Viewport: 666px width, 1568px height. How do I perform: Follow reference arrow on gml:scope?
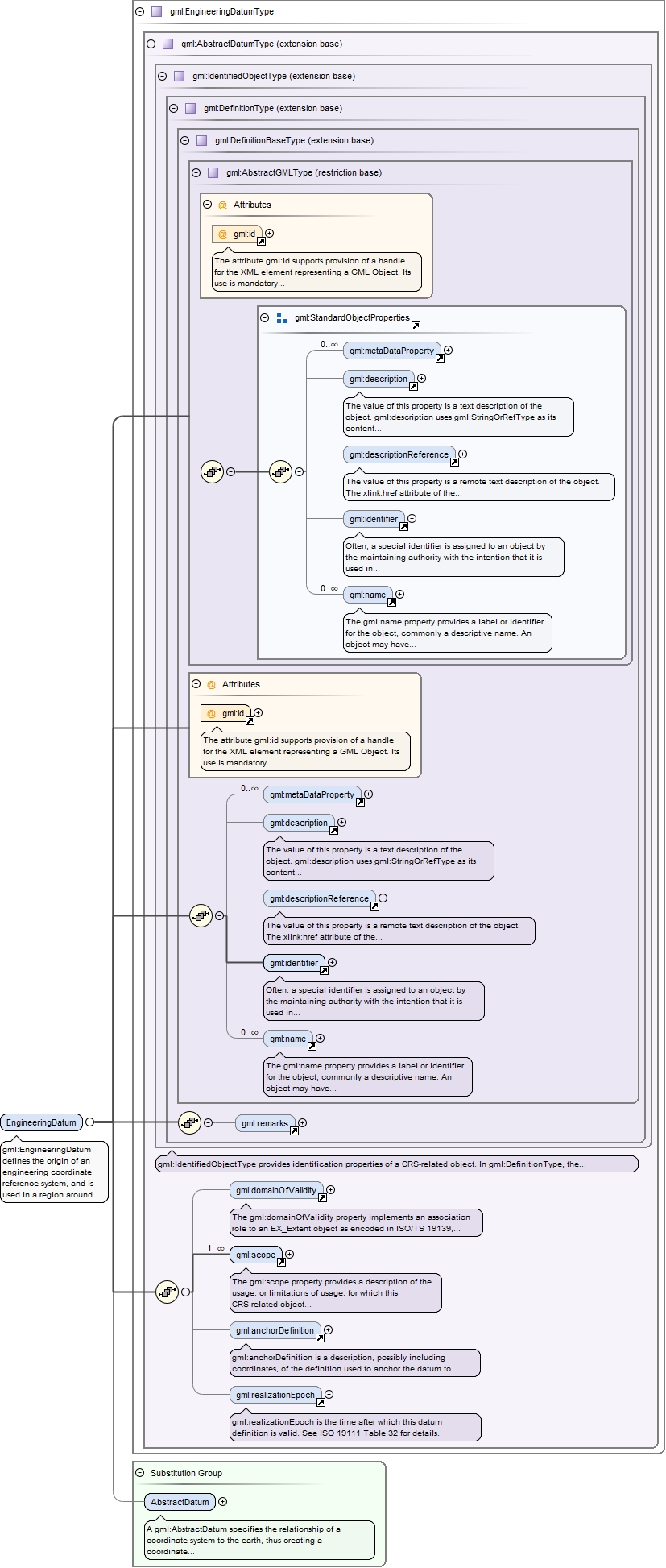pos(281,1263)
